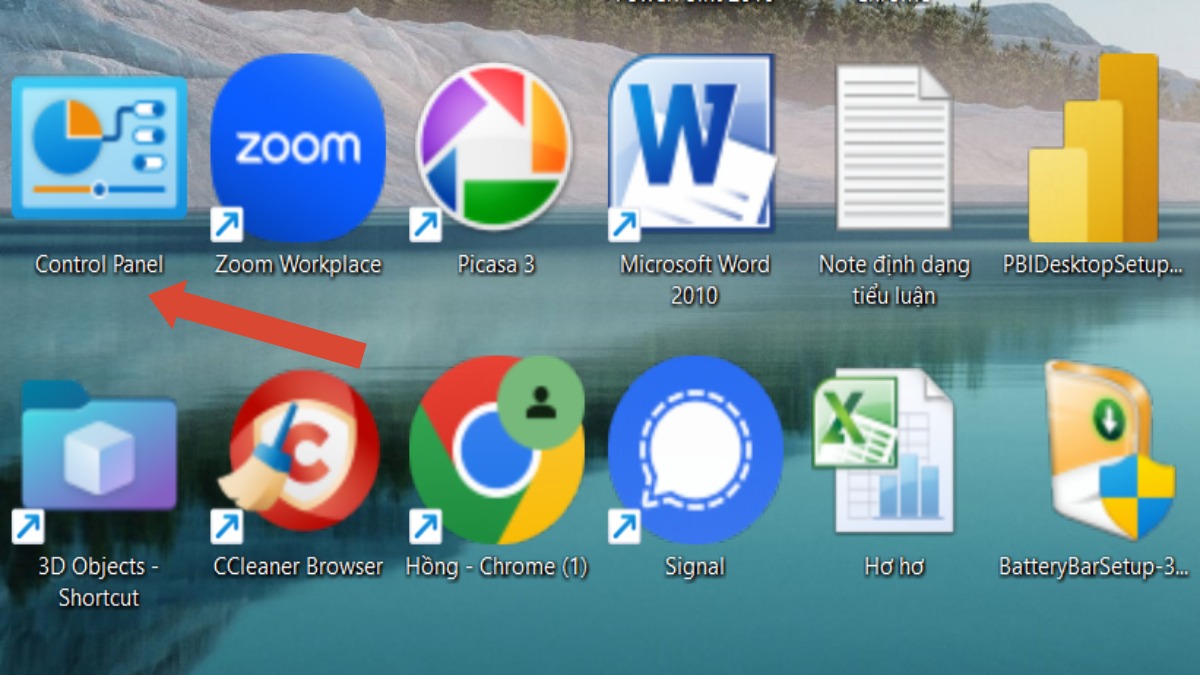
Task: Select the Microsoft Word 2010 icon
Action: pyautogui.click(x=692, y=147)
